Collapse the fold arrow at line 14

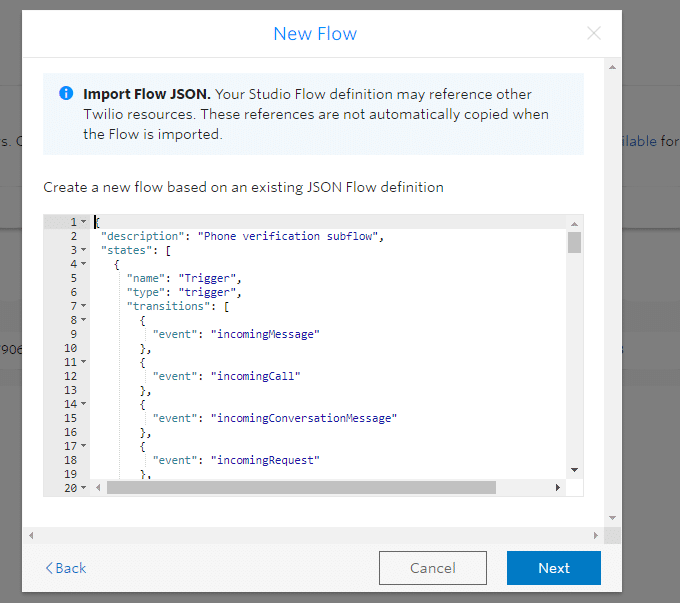[x=83, y=404]
